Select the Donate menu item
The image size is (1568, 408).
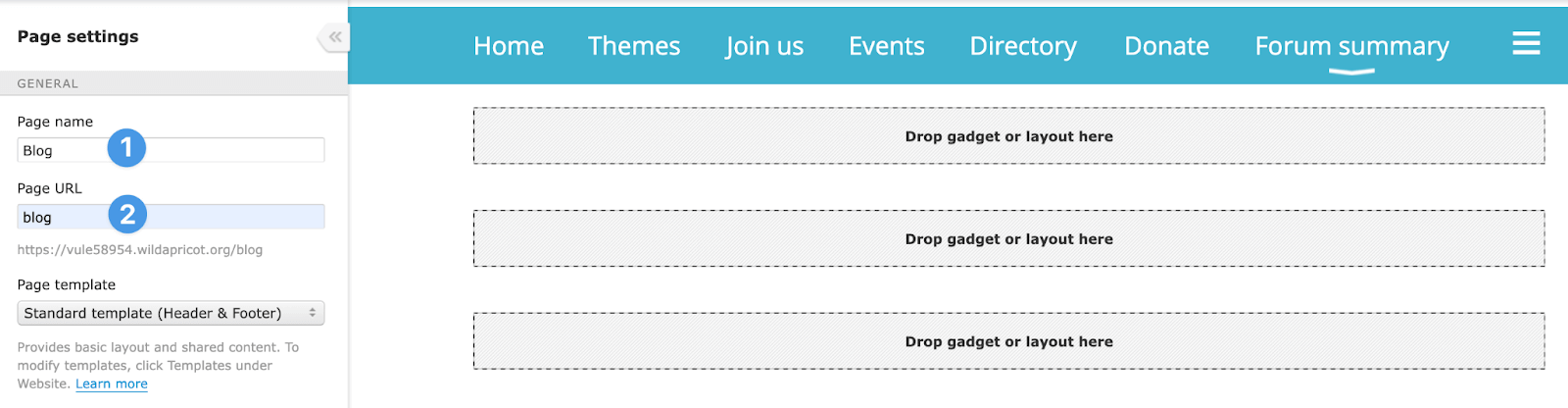[1166, 46]
